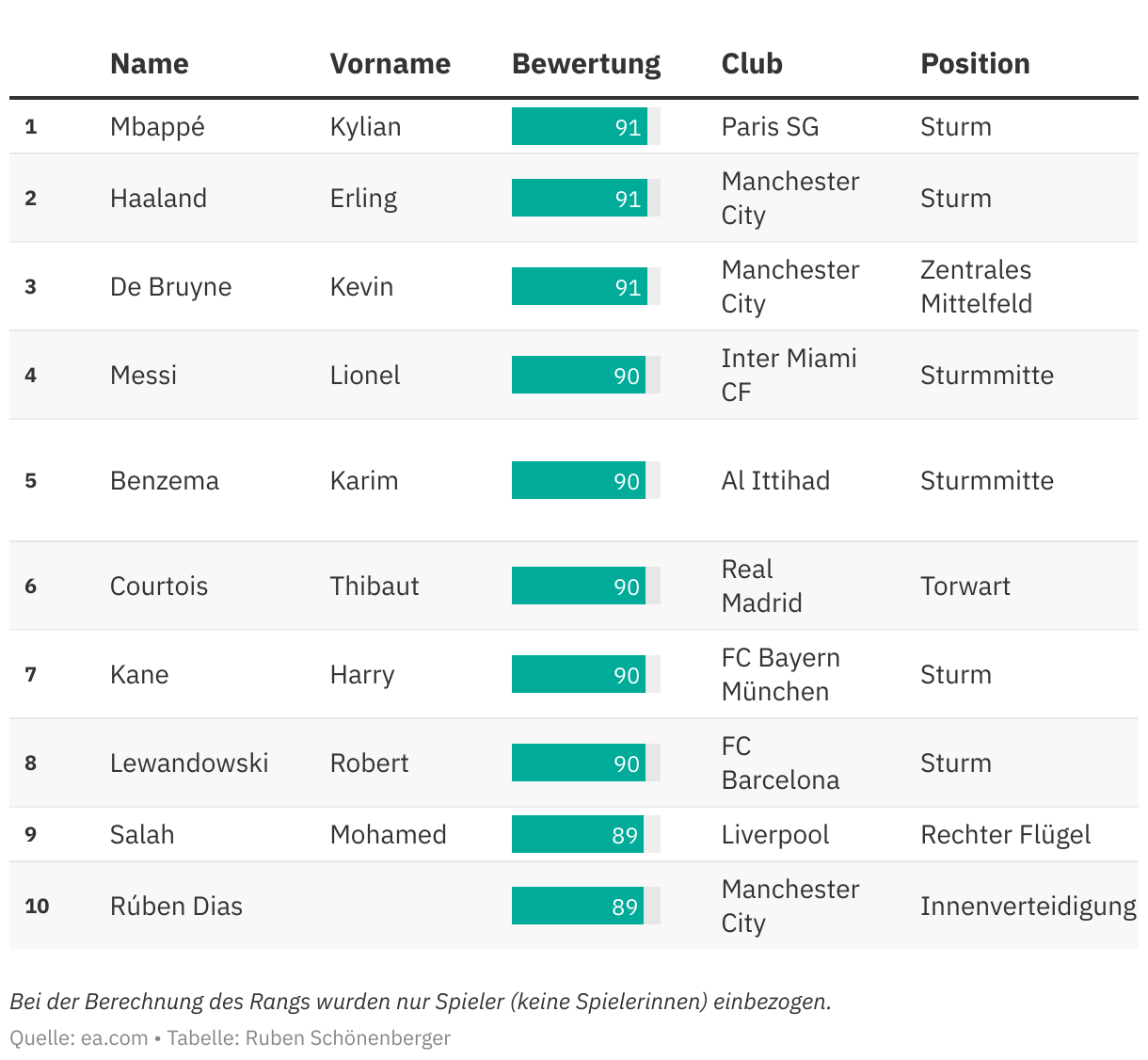This screenshot has width=1148, height=1060.
Task: Select the Lewandowski row name
Action: [188, 763]
